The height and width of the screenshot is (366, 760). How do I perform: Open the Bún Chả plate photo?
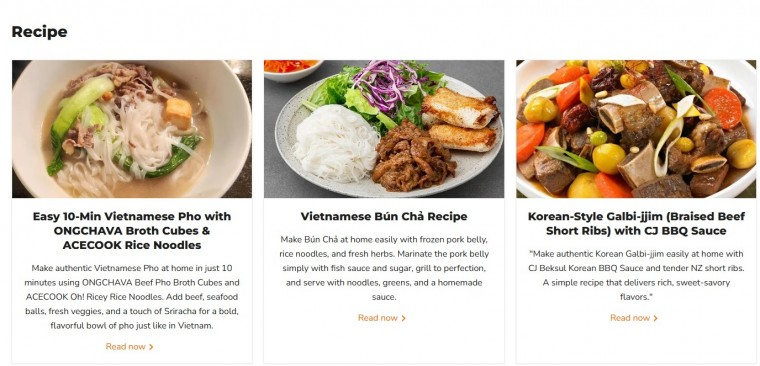point(384,129)
